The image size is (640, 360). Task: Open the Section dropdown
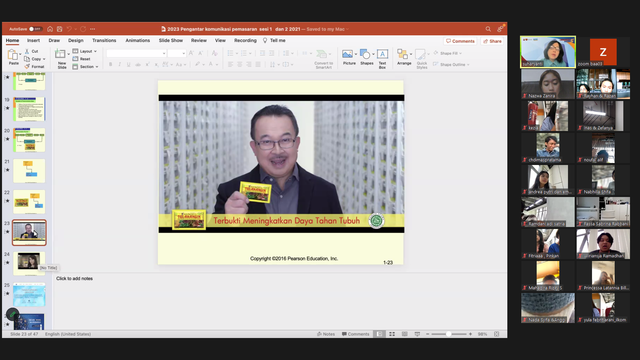click(85, 67)
